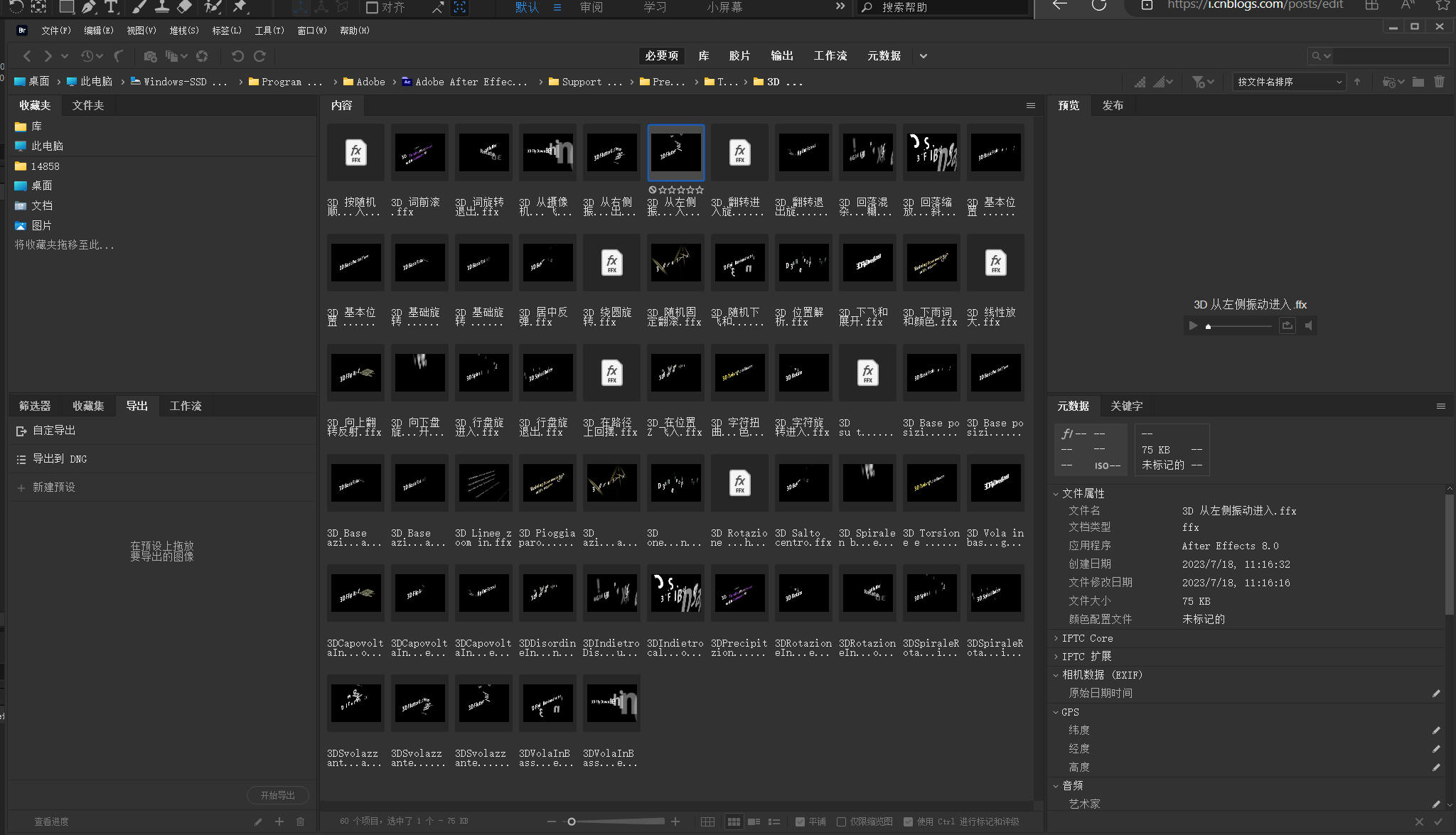1456x835 pixels.
Task: Open the 按文件名排序 sort dropdown
Action: pyautogui.click(x=1289, y=82)
